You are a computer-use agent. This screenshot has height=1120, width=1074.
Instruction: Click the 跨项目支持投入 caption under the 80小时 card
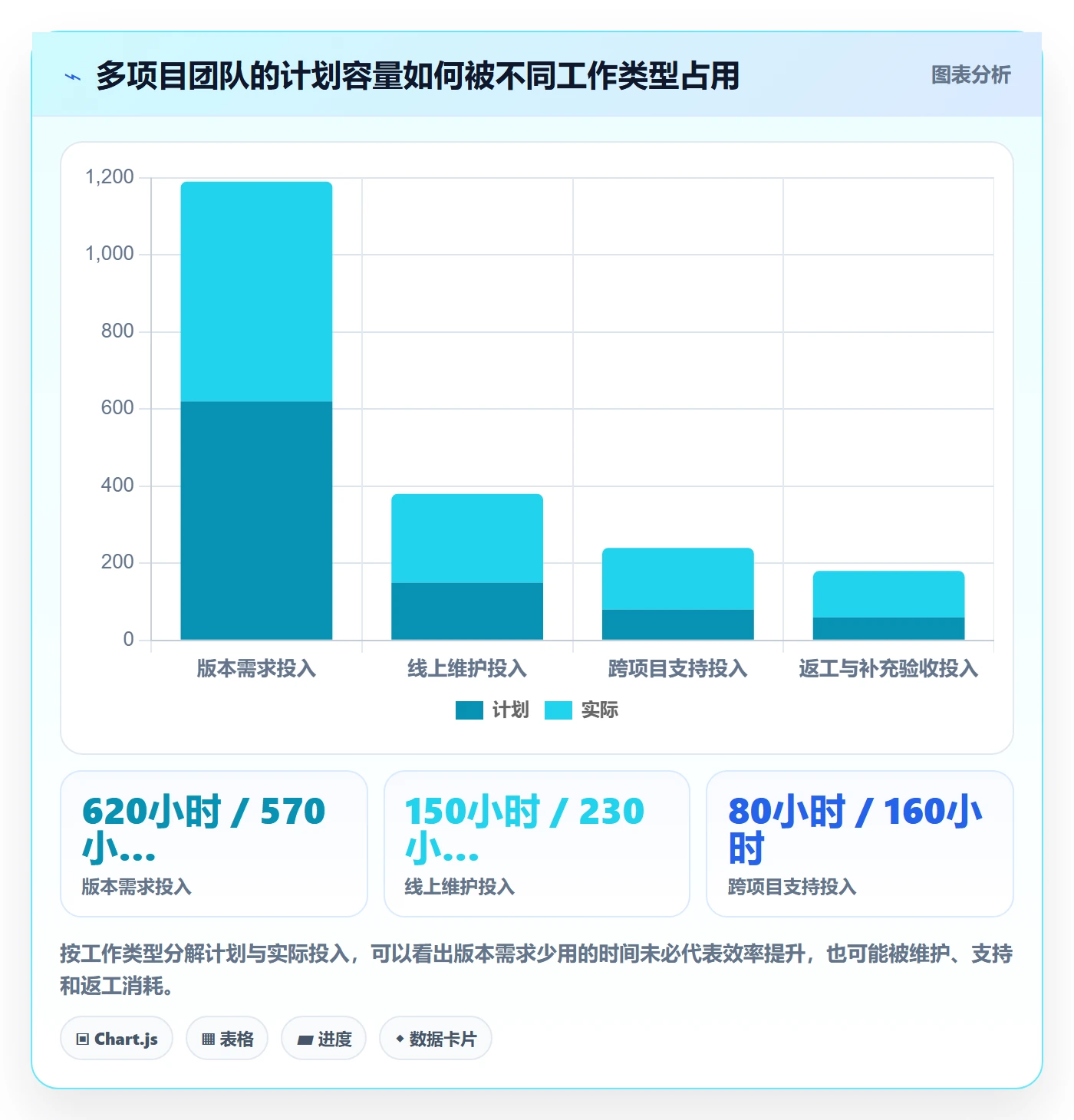[x=792, y=887]
